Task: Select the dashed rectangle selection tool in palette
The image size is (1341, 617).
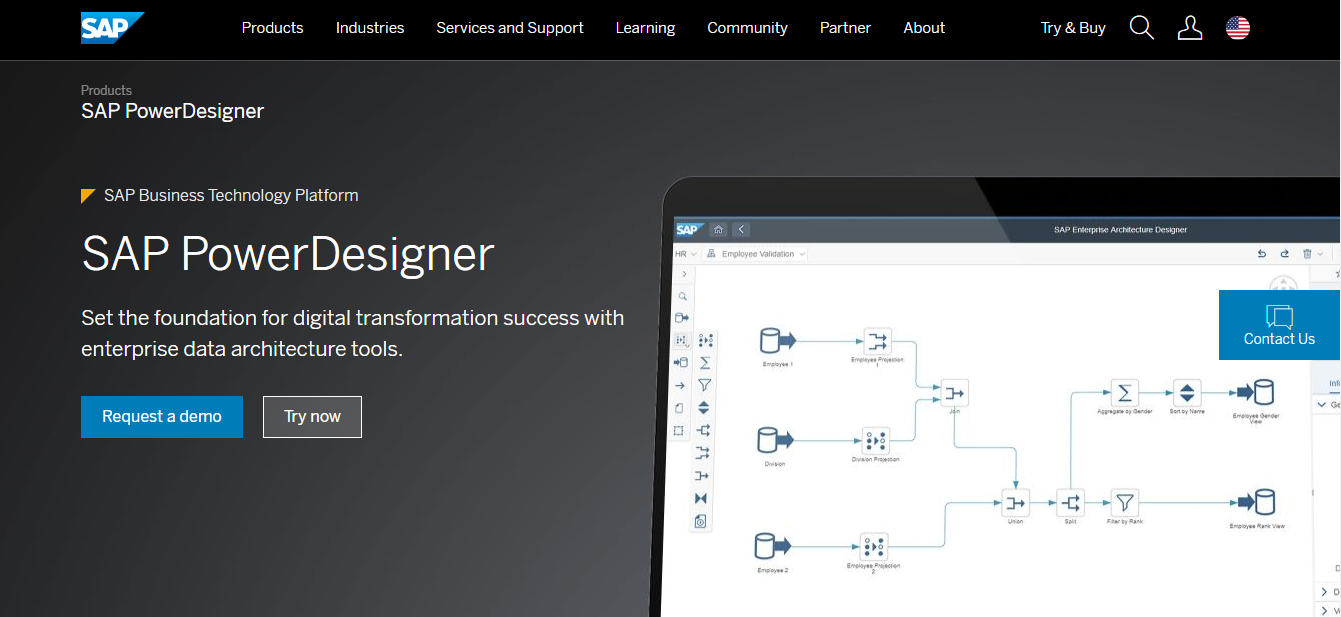Action: click(679, 431)
